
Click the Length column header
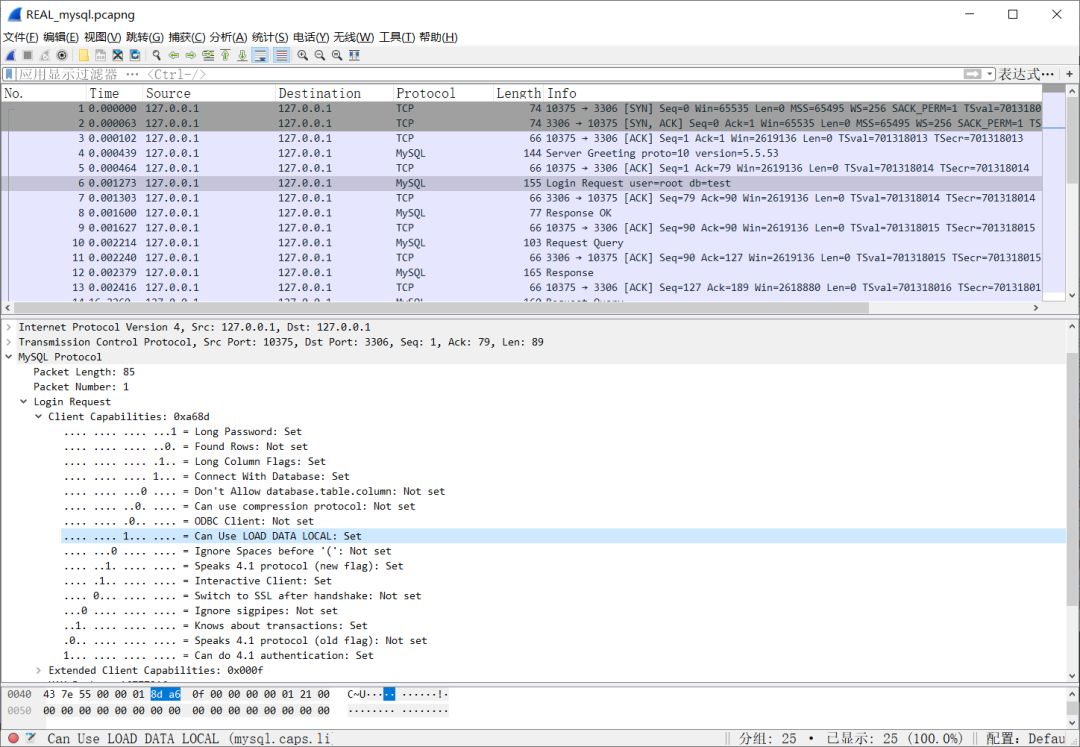click(x=518, y=93)
